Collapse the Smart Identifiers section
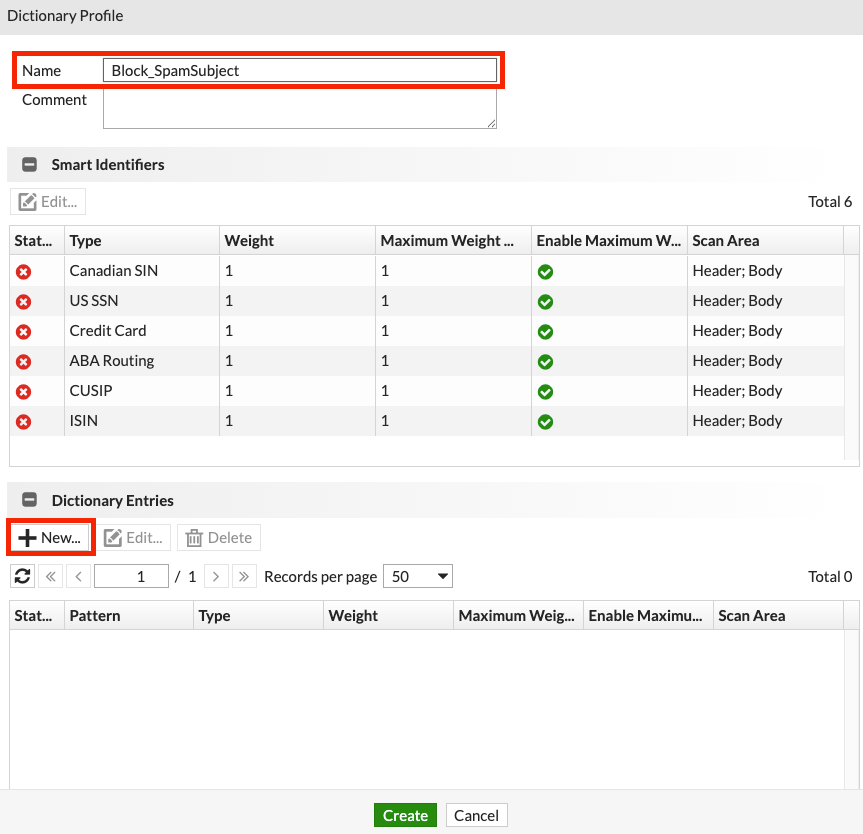863x834 pixels. coord(30,165)
